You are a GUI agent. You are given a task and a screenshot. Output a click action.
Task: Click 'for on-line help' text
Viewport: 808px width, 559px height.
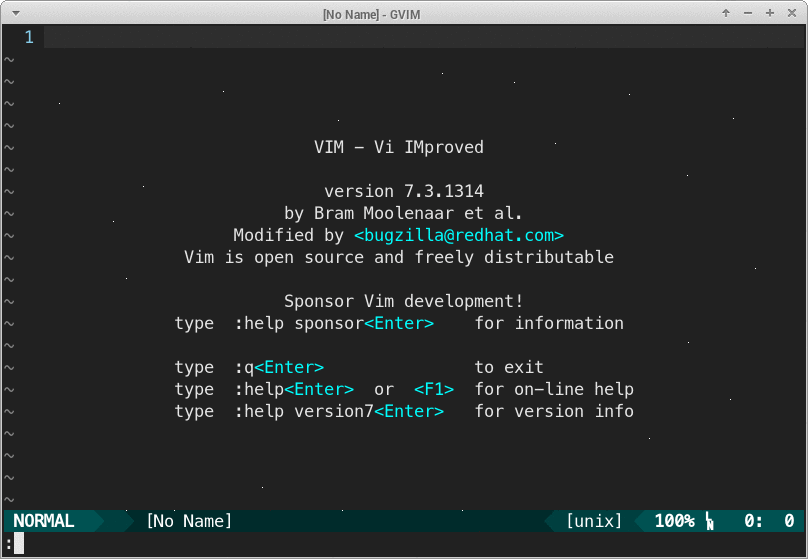[554, 389]
